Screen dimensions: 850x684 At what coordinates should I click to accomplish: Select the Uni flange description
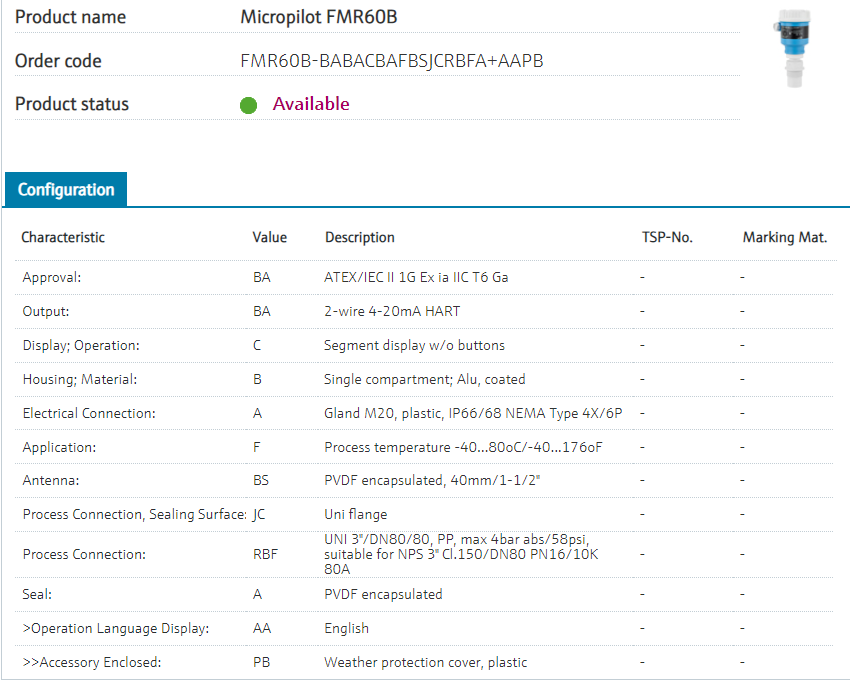(356, 514)
